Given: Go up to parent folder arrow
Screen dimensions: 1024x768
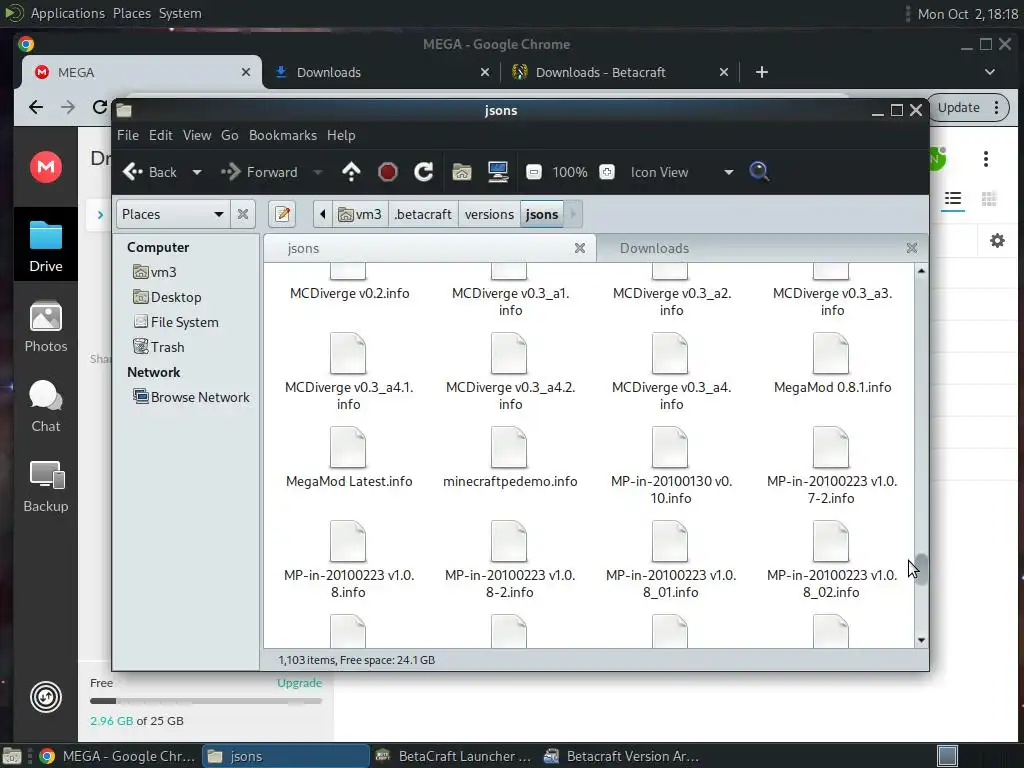Looking at the screenshot, I should (351, 172).
